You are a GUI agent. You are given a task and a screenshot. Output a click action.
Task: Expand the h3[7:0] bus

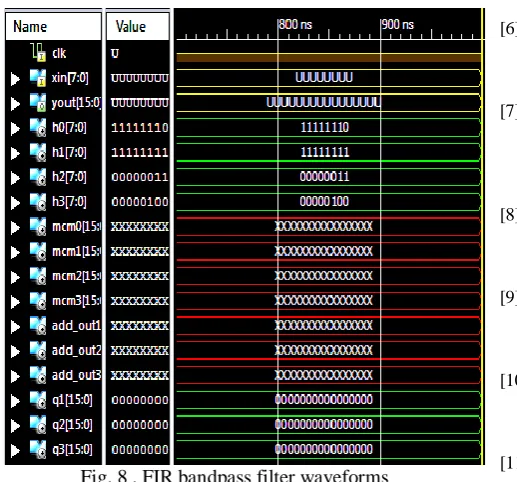[x=15, y=203]
